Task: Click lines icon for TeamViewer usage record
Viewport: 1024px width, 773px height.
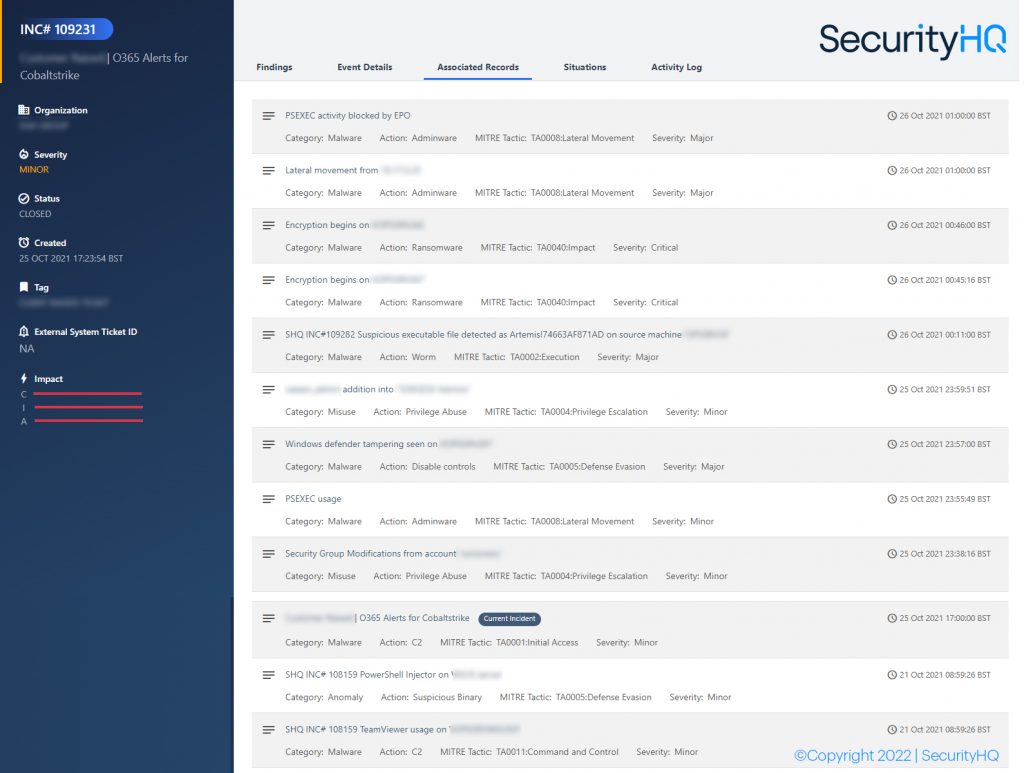Action: click(x=268, y=730)
